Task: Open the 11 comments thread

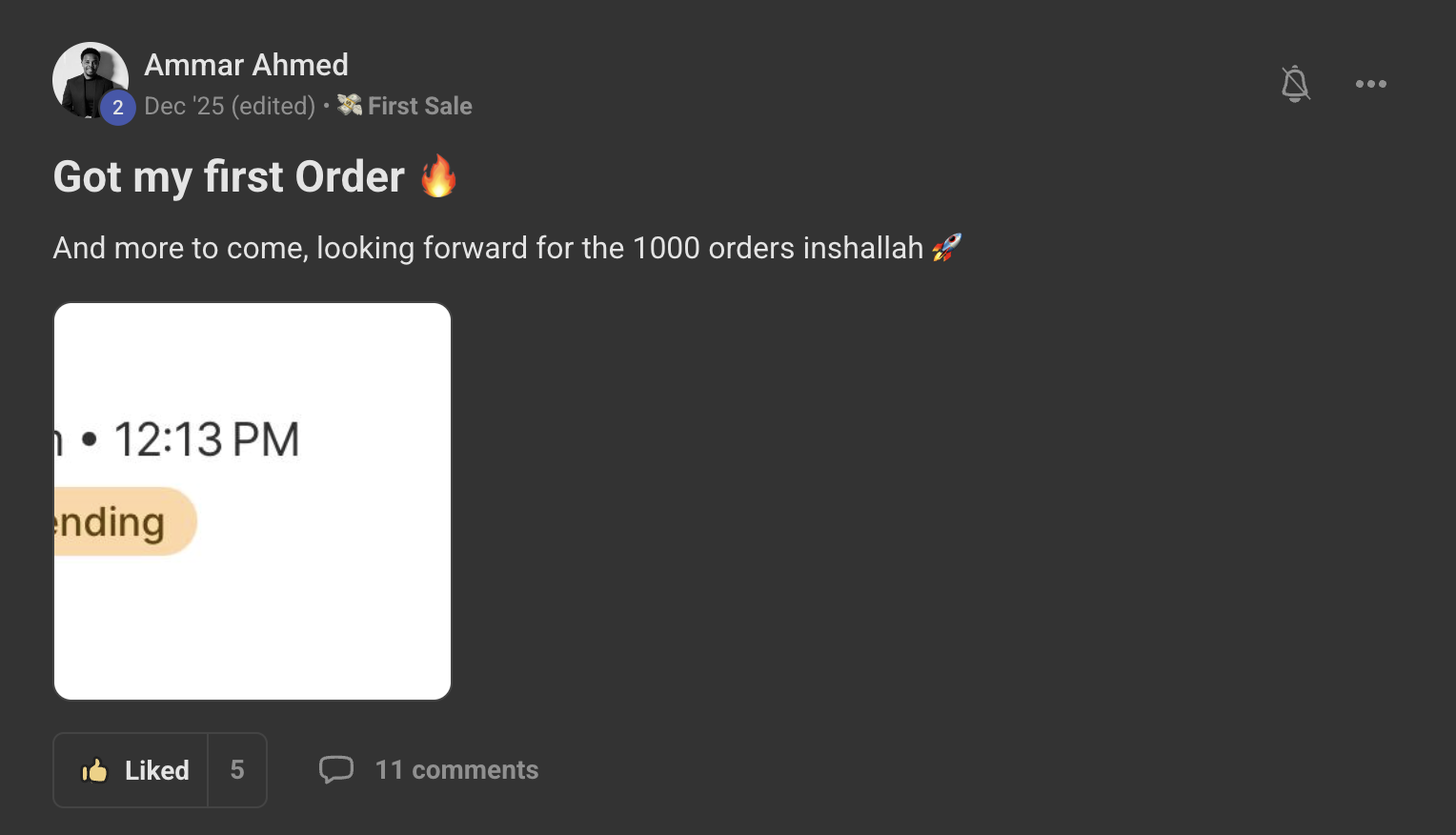Action: (x=456, y=770)
